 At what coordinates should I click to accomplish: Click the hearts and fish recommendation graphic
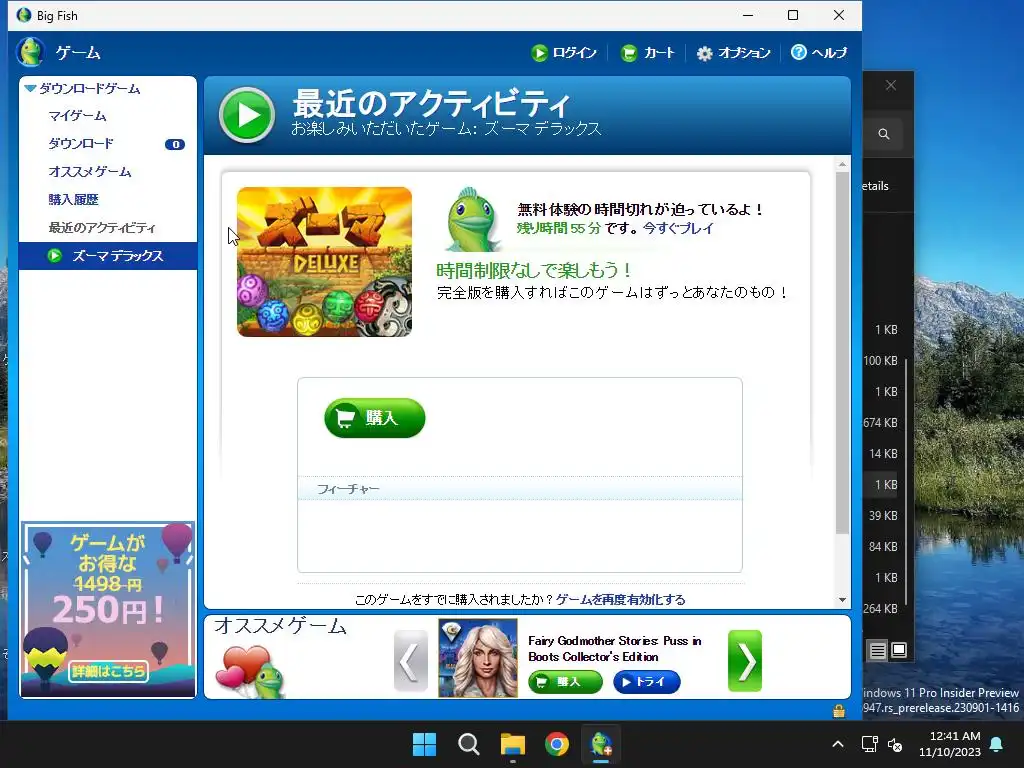[x=251, y=670]
